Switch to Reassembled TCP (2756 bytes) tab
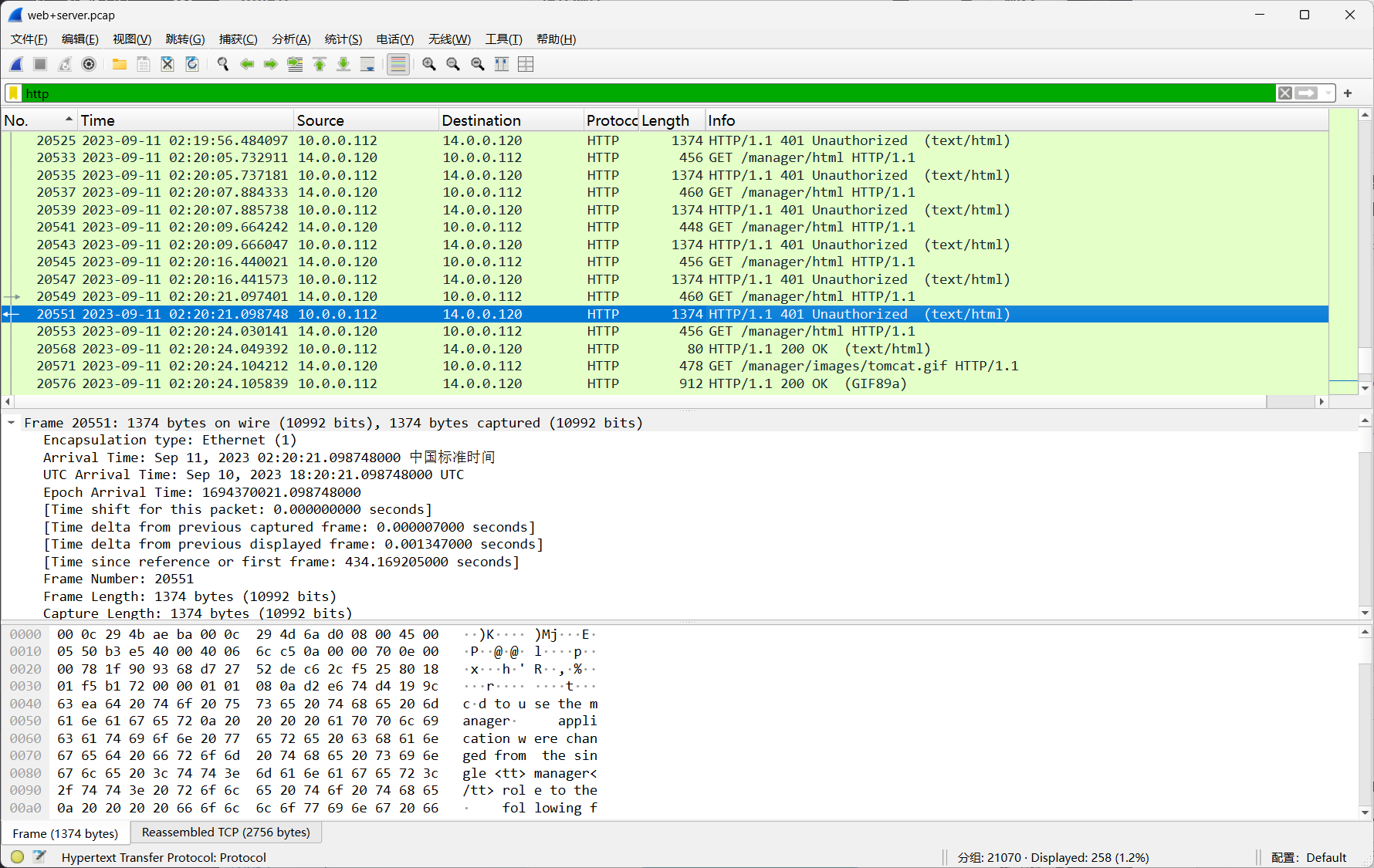The width and height of the screenshot is (1374, 868). (x=226, y=833)
